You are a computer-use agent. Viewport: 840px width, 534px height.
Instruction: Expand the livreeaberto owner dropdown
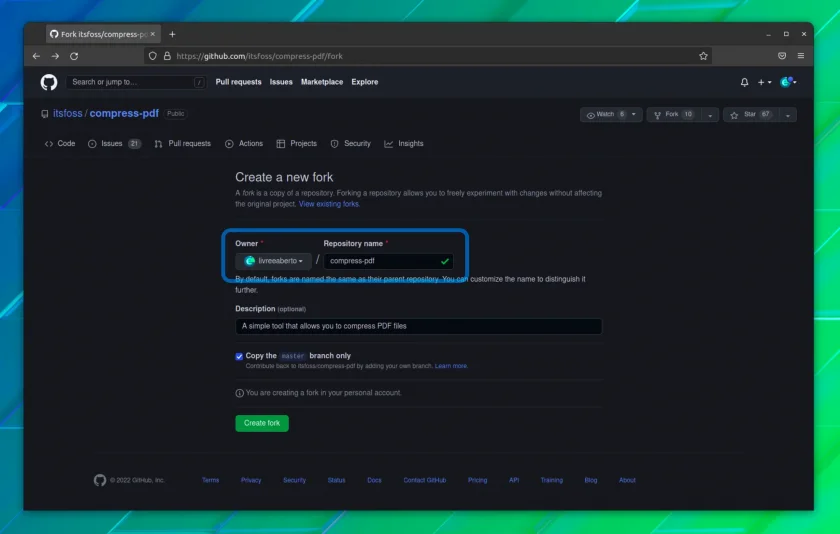273,261
